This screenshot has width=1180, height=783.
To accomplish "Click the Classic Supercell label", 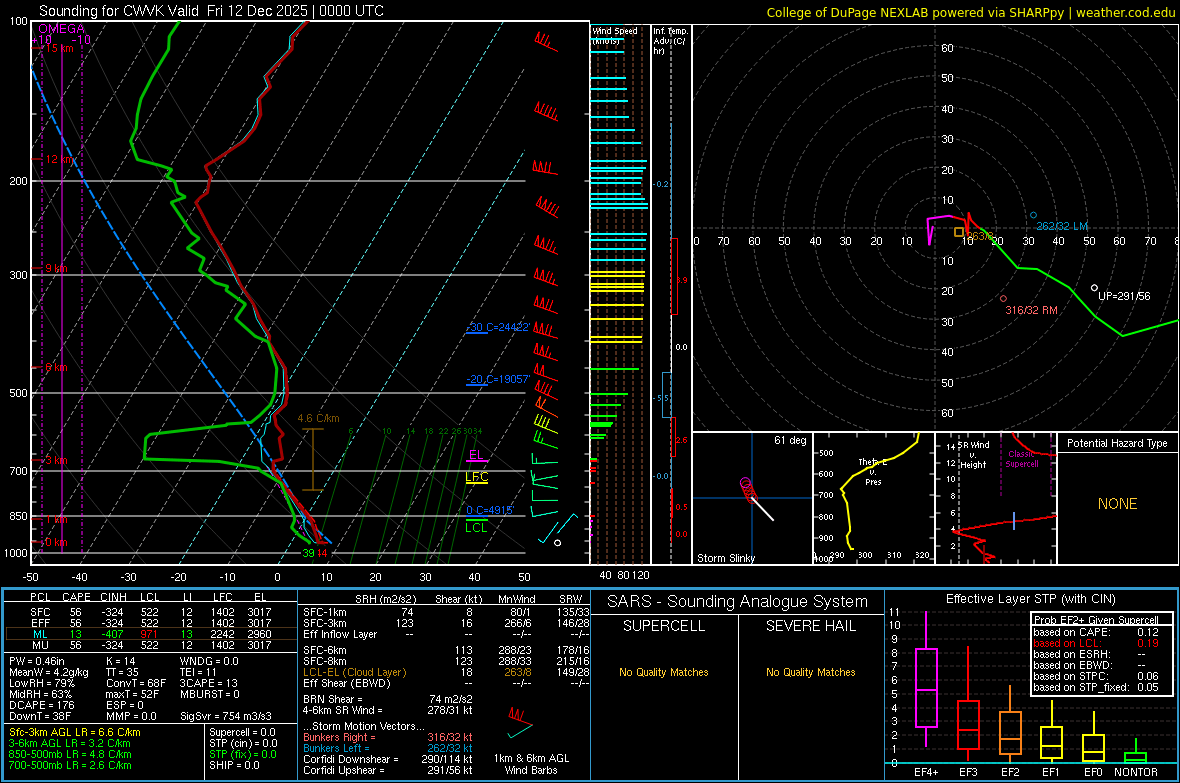I will (x=1022, y=459).
